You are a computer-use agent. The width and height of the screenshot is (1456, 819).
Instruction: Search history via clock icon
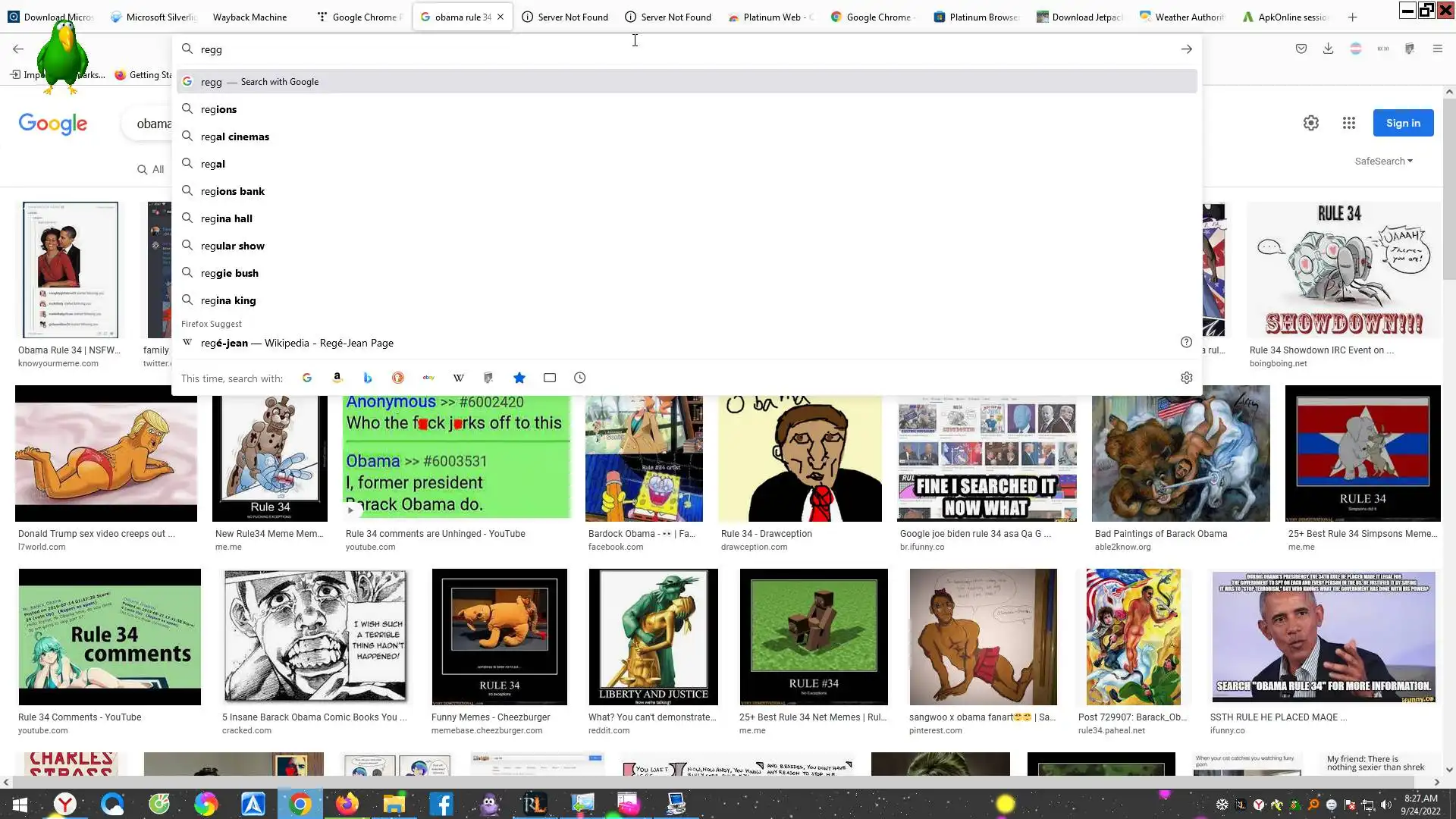[580, 378]
